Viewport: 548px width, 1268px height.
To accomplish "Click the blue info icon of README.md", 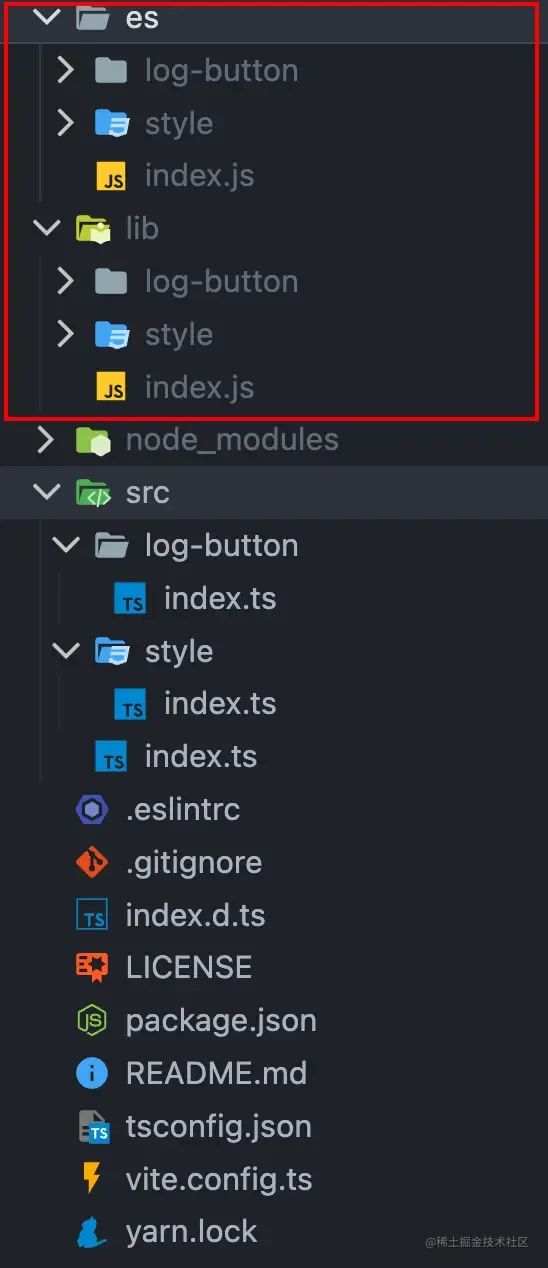I will [x=92, y=1073].
